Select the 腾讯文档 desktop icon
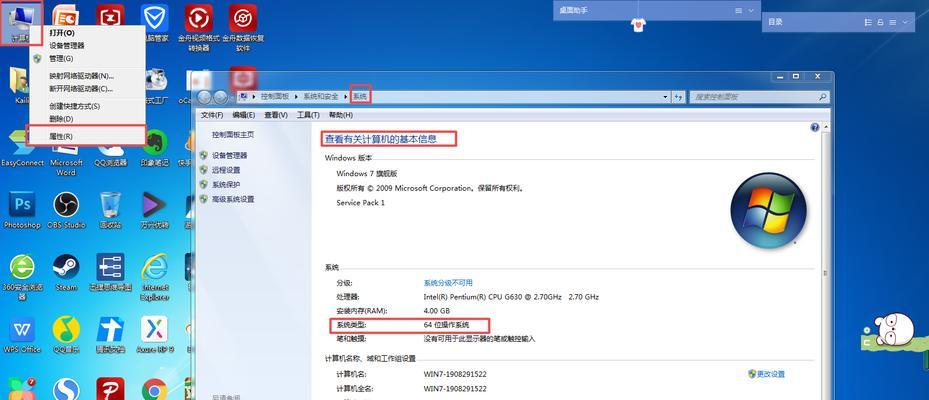Viewport: 929px width, 400px height. point(110,334)
